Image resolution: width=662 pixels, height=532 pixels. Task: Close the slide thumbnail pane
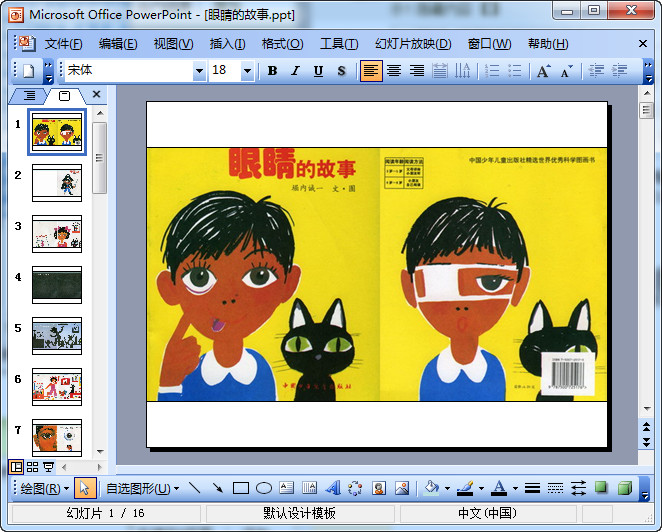pyautogui.click(x=97, y=94)
